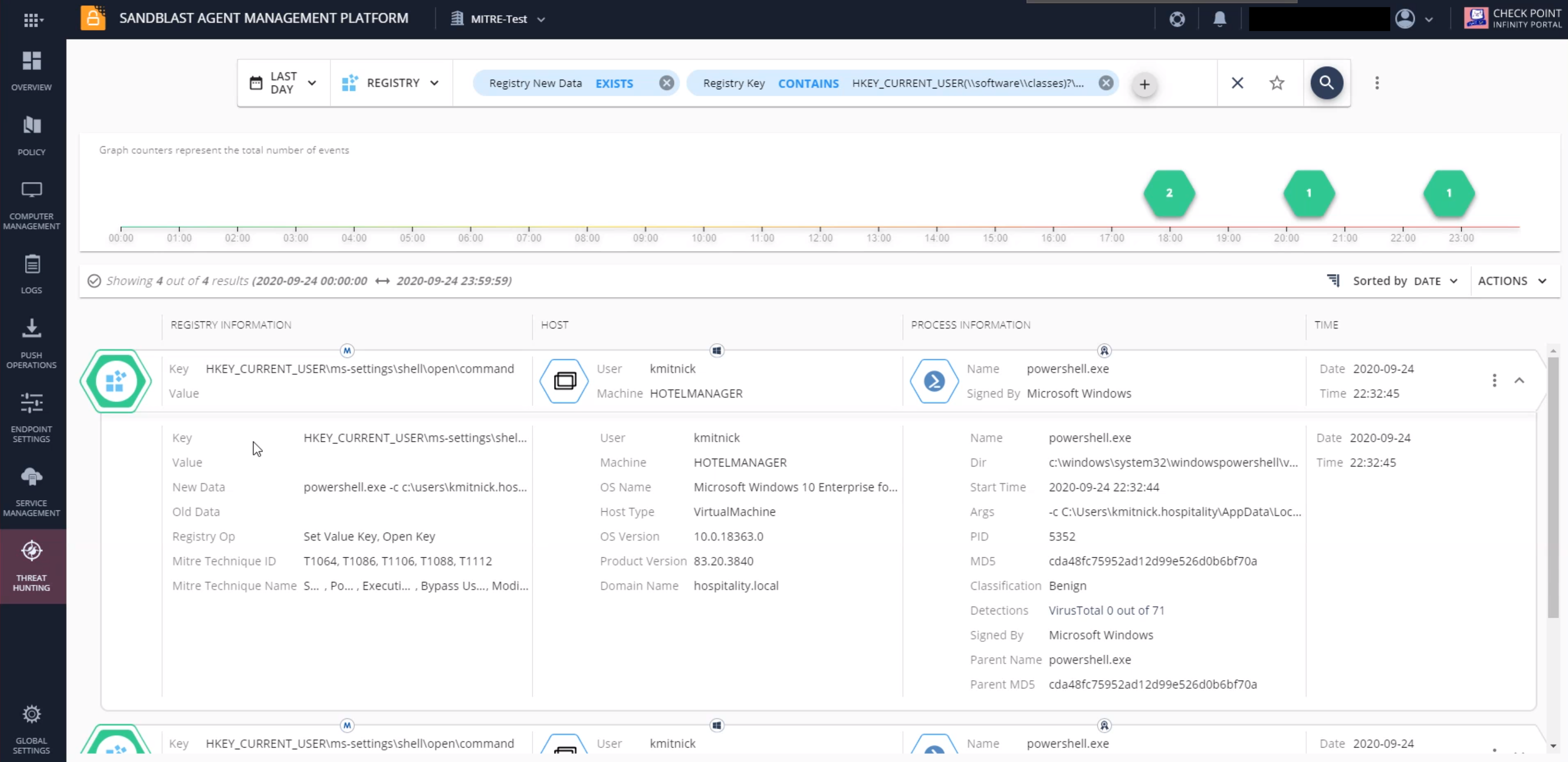Click the results status check icon
Image resolution: width=1568 pixels, height=762 pixels.
(94, 281)
